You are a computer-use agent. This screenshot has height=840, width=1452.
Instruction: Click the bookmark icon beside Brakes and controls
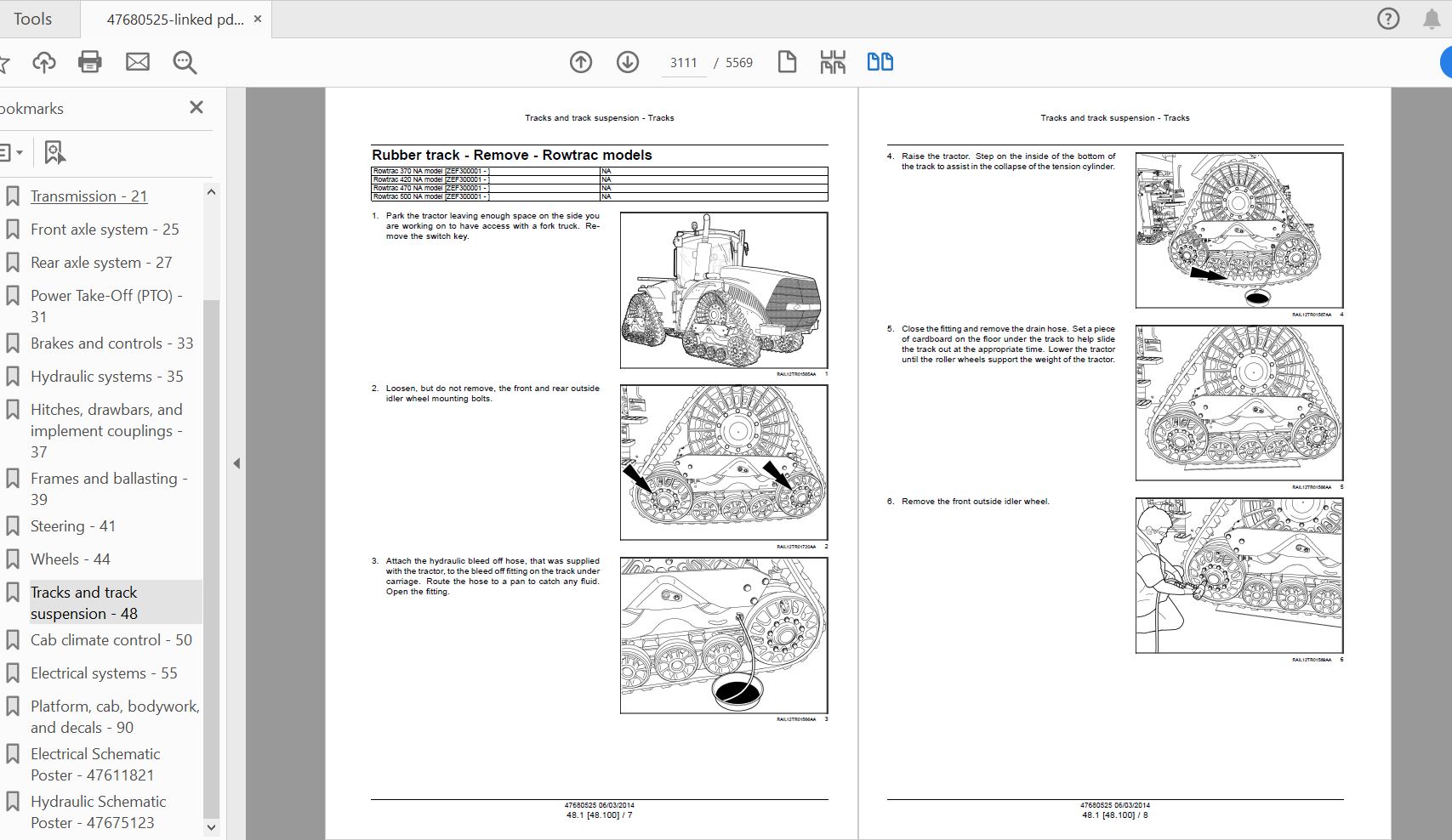click(13, 343)
